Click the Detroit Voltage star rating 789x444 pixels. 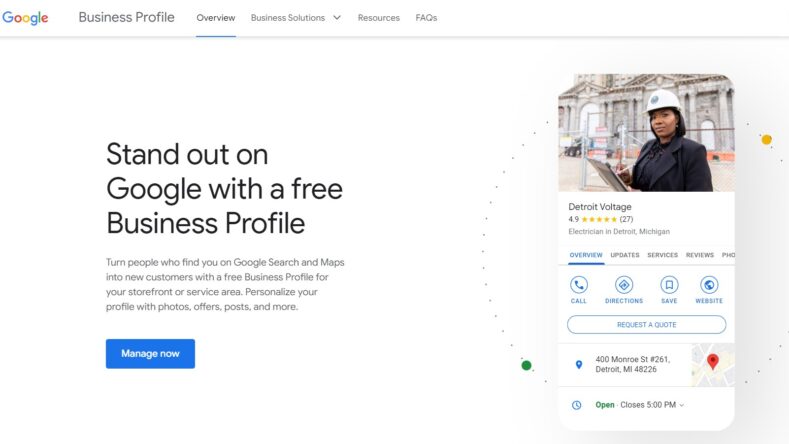click(x=600, y=219)
